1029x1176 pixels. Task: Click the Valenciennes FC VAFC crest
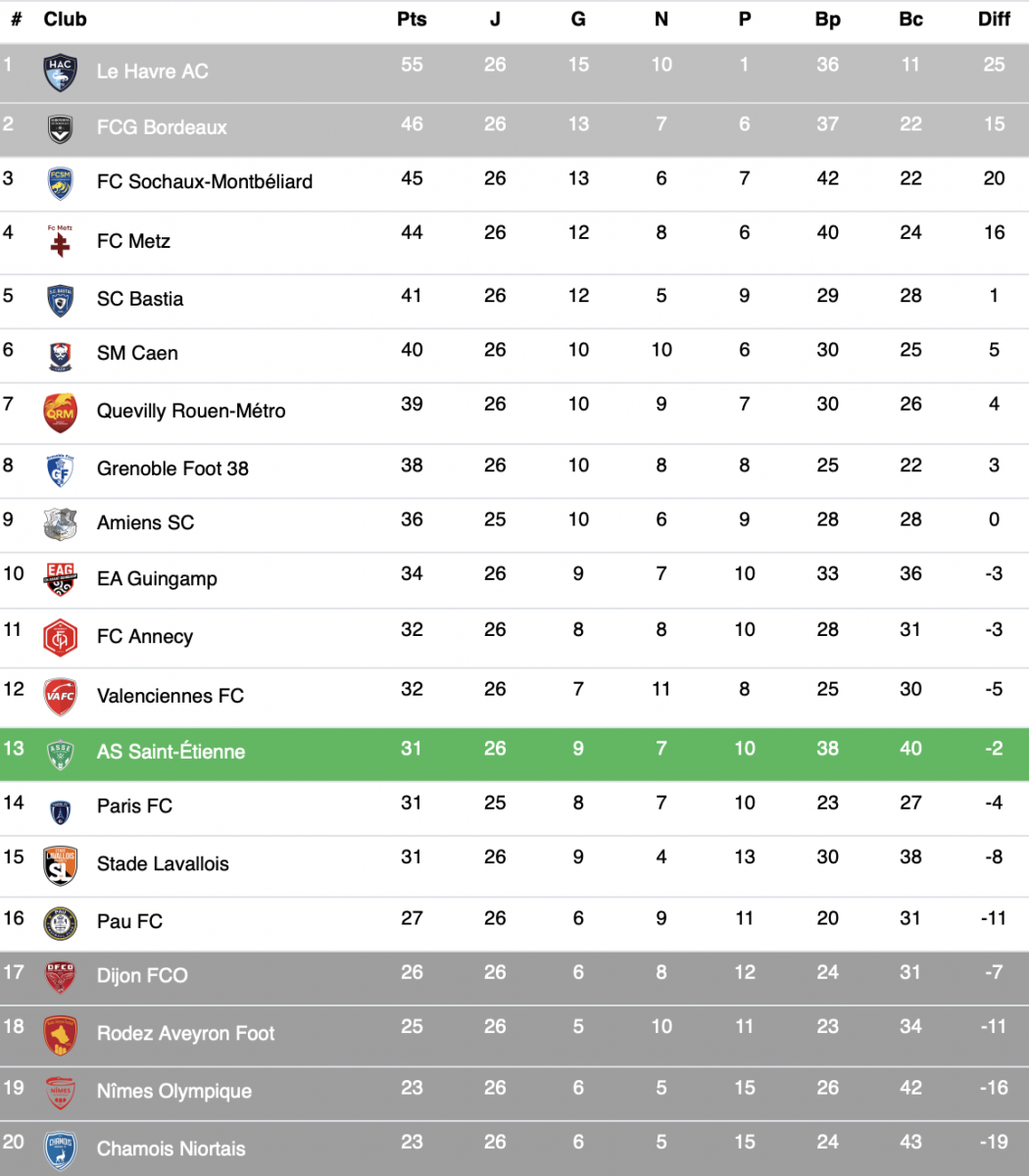pos(60,697)
